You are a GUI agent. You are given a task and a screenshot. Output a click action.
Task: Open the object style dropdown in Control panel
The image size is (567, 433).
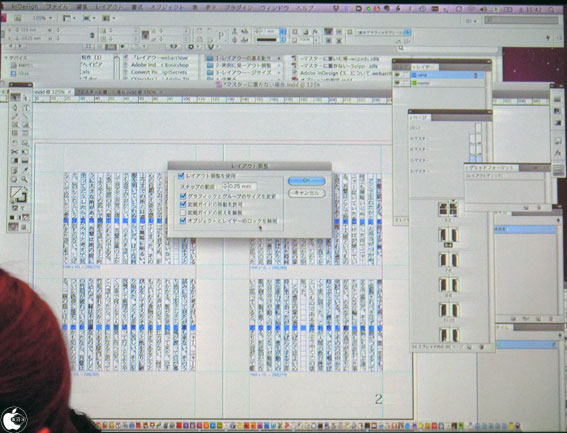coord(407,32)
